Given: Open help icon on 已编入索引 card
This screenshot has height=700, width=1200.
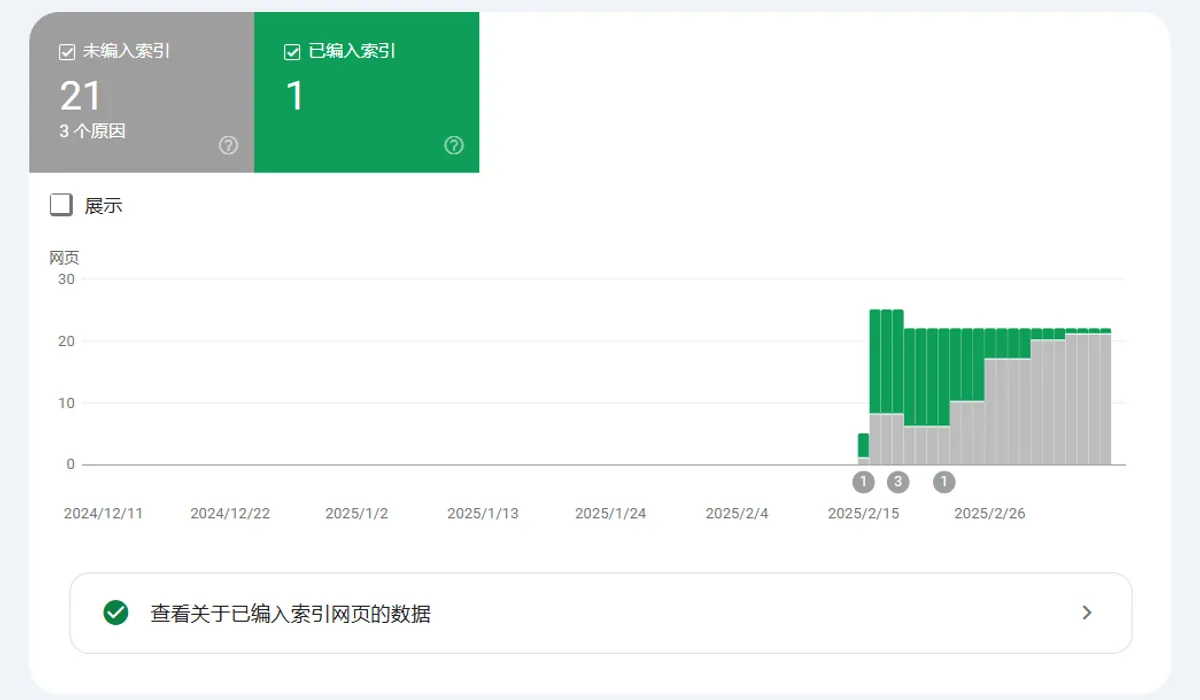Looking at the screenshot, I should coord(454,146).
